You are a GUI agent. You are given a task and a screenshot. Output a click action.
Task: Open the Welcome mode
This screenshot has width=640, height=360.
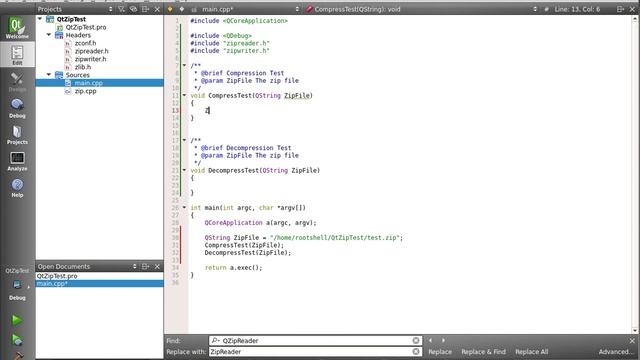tap(17, 28)
